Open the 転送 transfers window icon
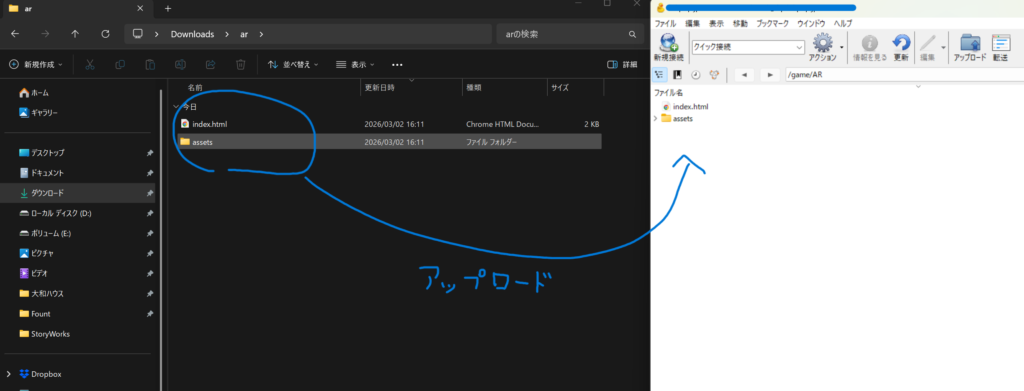The width and height of the screenshot is (1024, 391). click(1000, 44)
